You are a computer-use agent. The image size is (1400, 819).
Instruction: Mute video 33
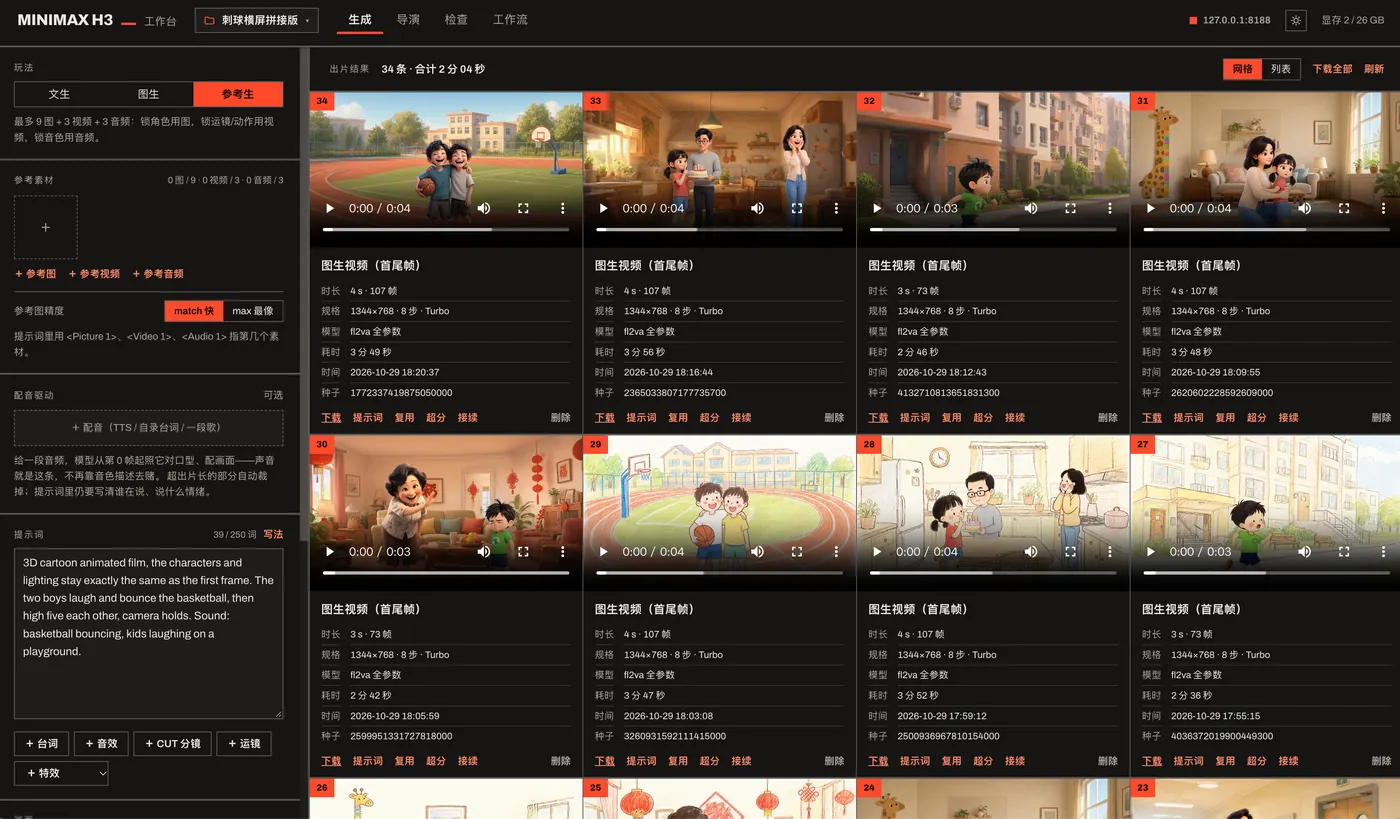(x=757, y=208)
